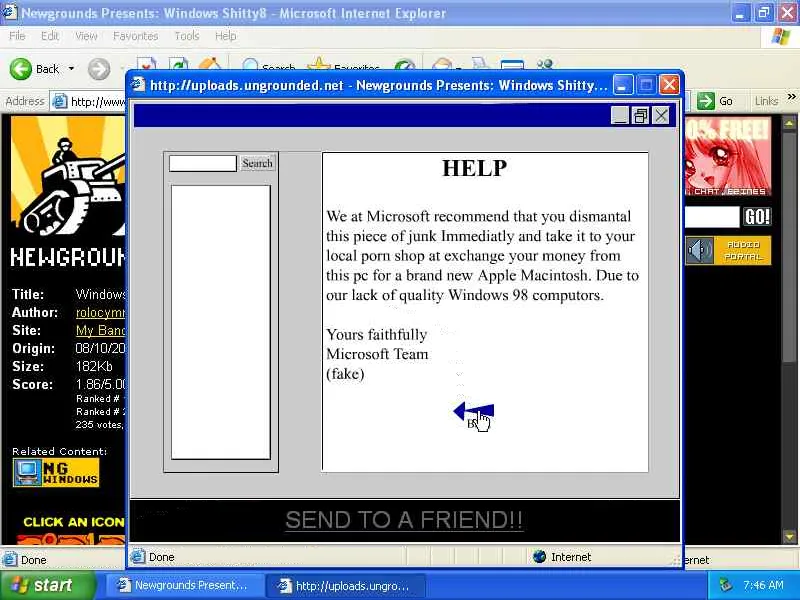Click the page icon in IE address bar
Image resolution: width=800 pixels, height=600 pixels.
click(60, 101)
